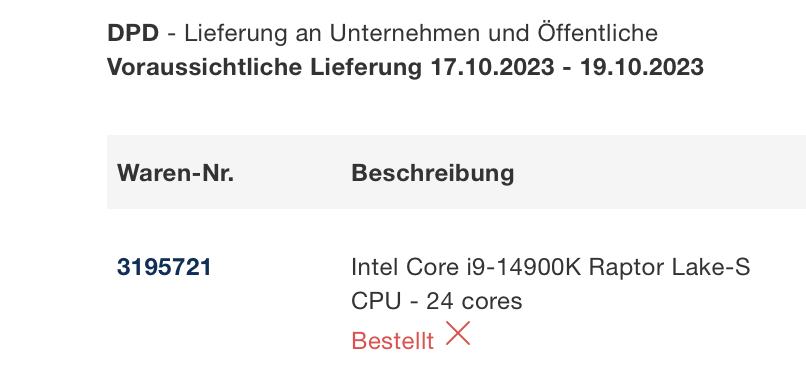
Task: Click the word Voraussichtliche in bold line
Action: tap(206, 67)
